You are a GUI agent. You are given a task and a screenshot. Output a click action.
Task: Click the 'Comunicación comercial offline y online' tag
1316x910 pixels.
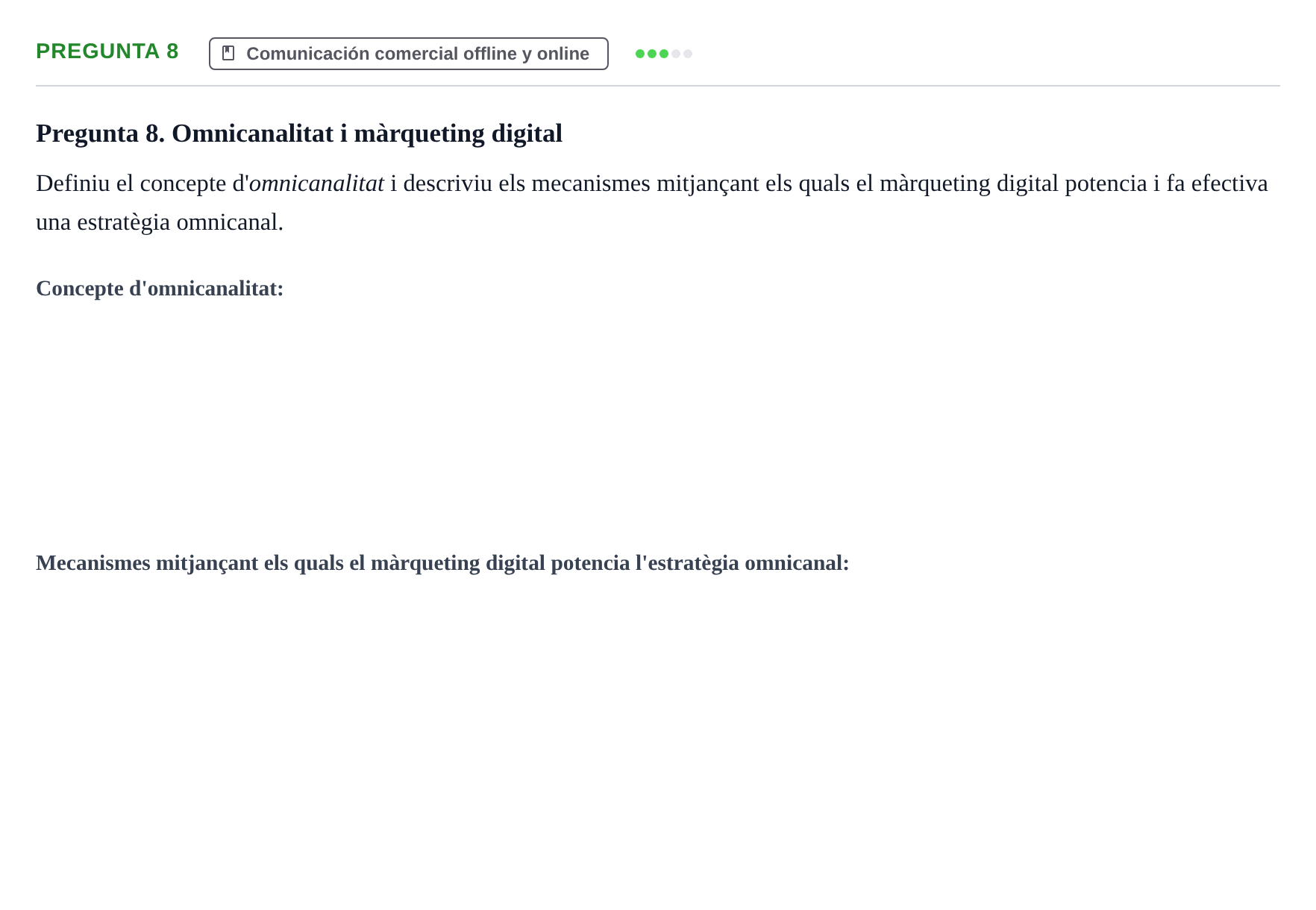[x=408, y=54]
